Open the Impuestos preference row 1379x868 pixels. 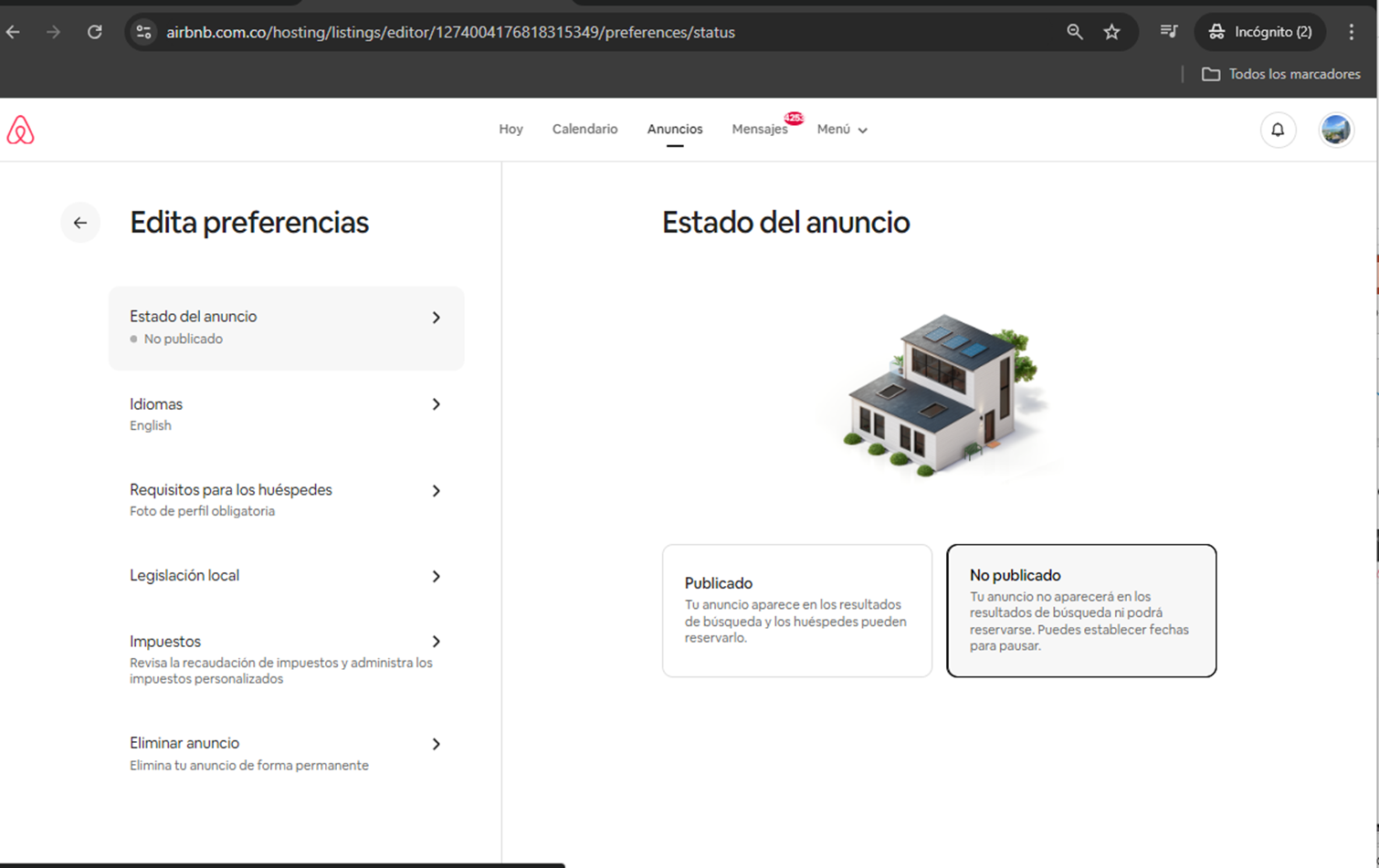pyautogui.click(x=286, y=659)
